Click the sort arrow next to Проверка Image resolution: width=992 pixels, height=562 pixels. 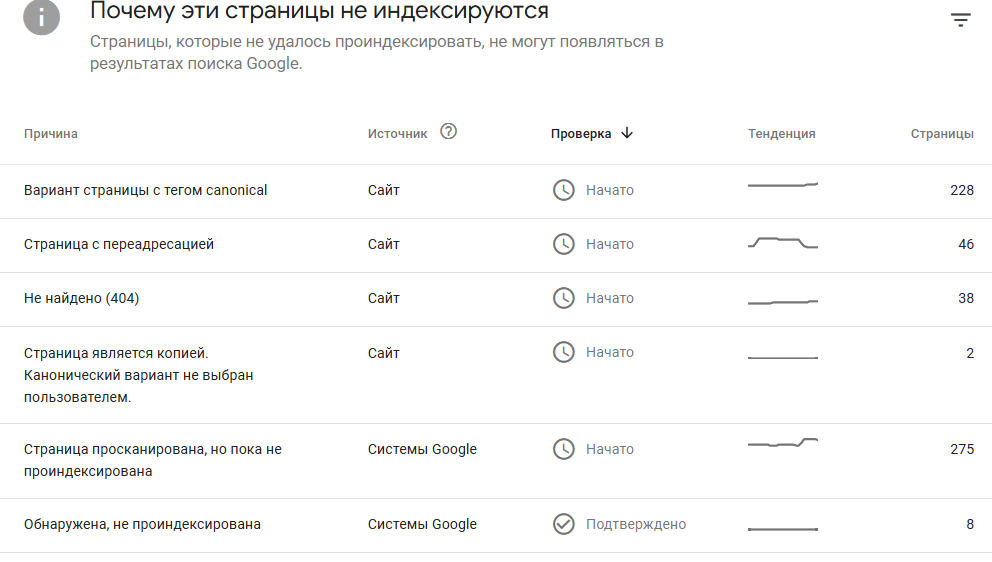627,133
